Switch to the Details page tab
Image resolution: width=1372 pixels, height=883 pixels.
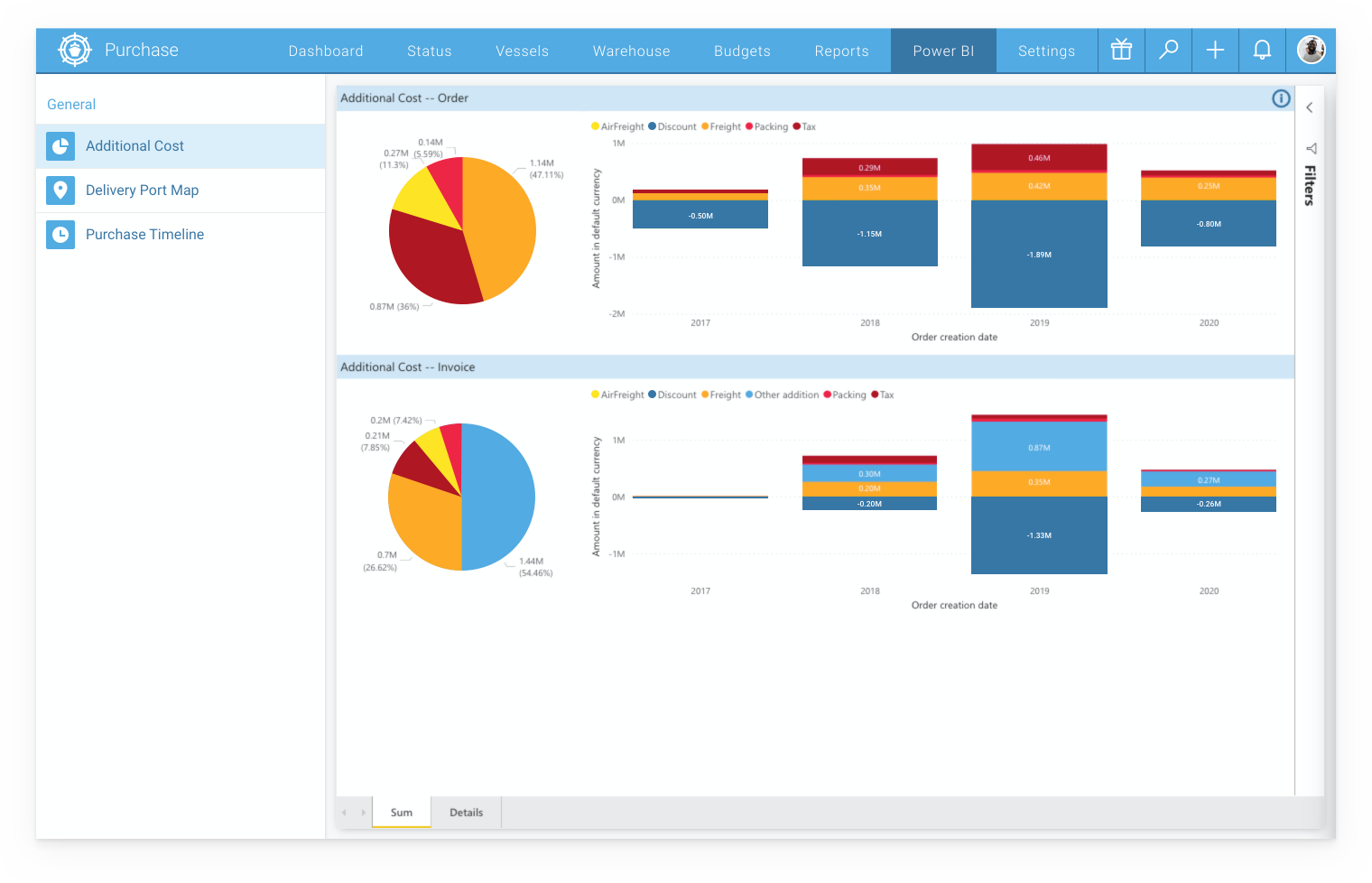pyautogui.click(x=466, y=813)
